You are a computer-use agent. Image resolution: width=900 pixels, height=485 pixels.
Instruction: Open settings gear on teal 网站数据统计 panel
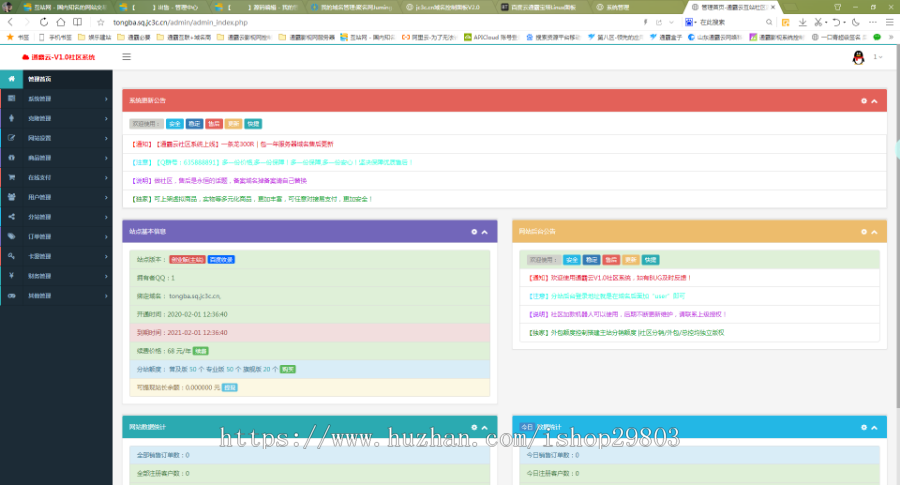click(x=474, y=428)
